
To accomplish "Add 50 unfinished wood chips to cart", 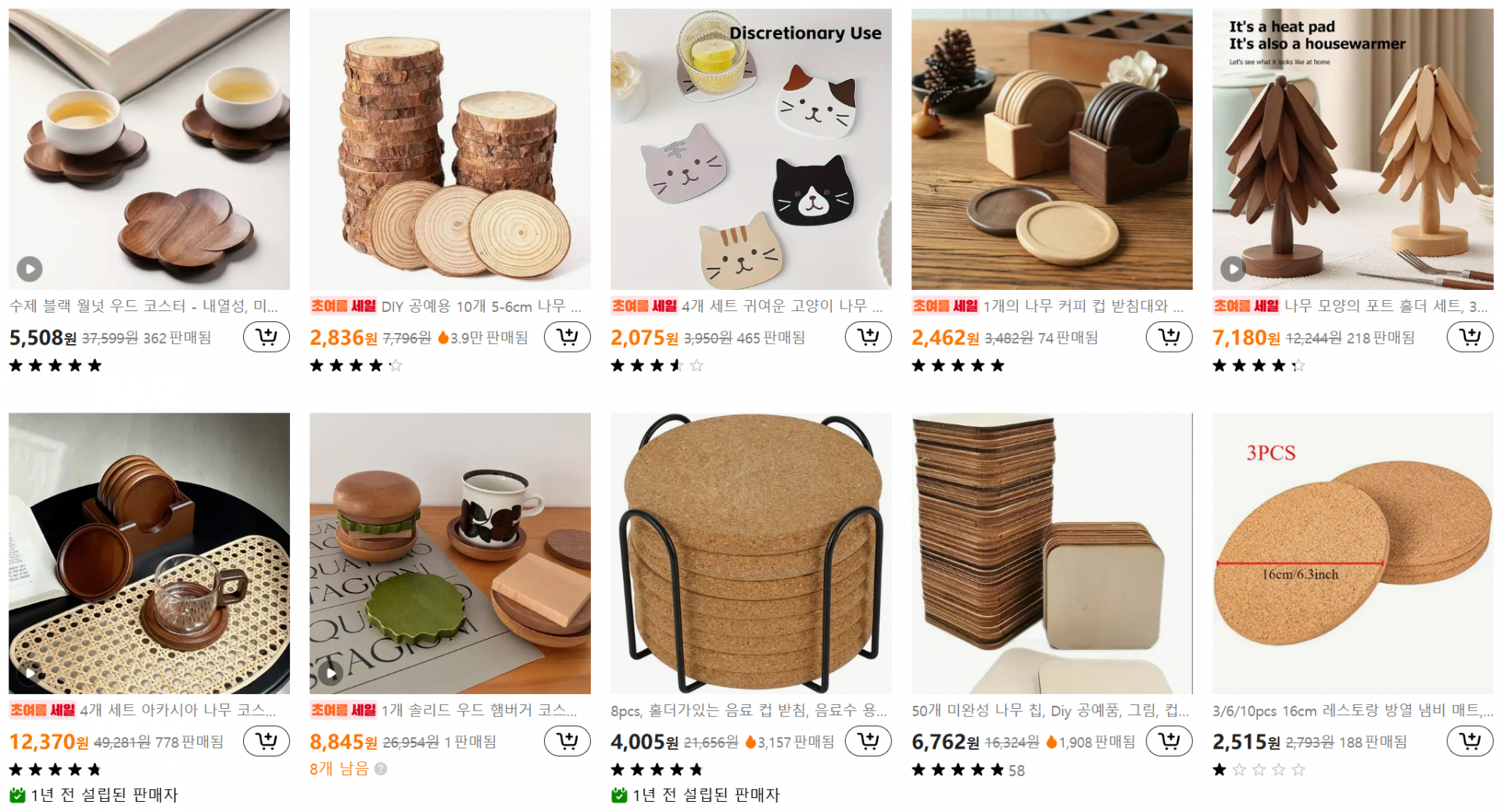I will (1170, 741).
